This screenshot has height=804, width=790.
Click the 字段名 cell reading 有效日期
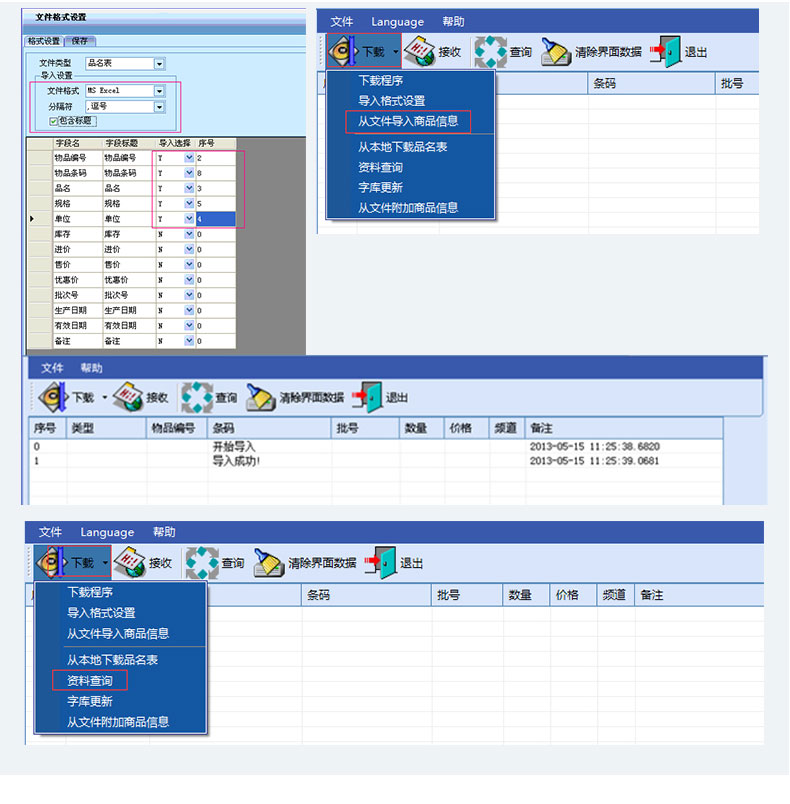pyautogui.click(x=78, y=326)
